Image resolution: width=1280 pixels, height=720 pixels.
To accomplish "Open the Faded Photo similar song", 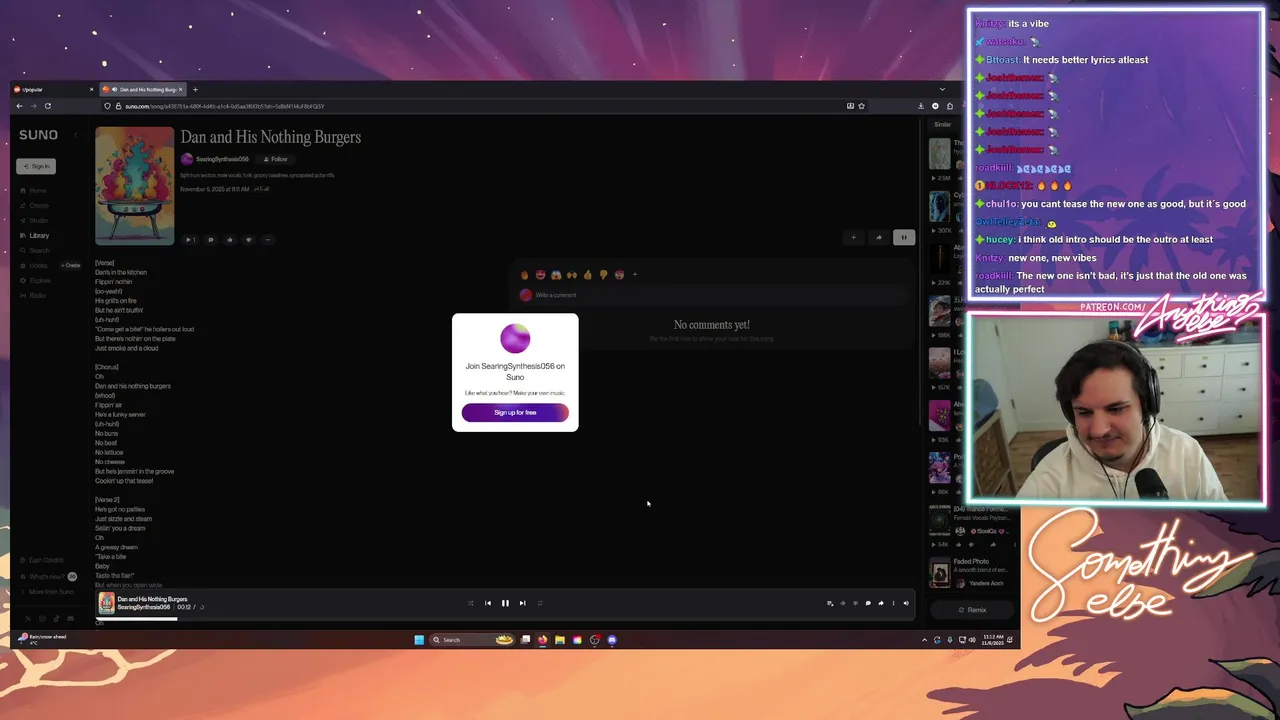I will 971,561.
